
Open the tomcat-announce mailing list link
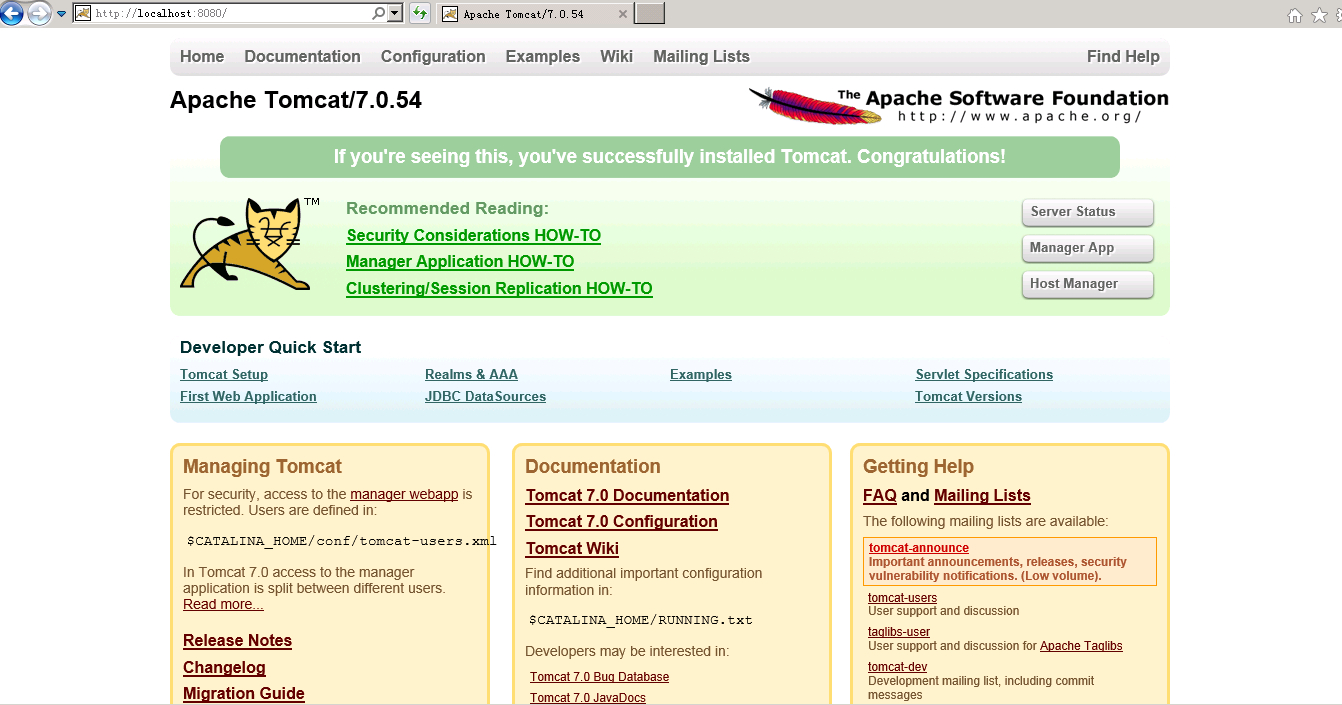[919, 548]
